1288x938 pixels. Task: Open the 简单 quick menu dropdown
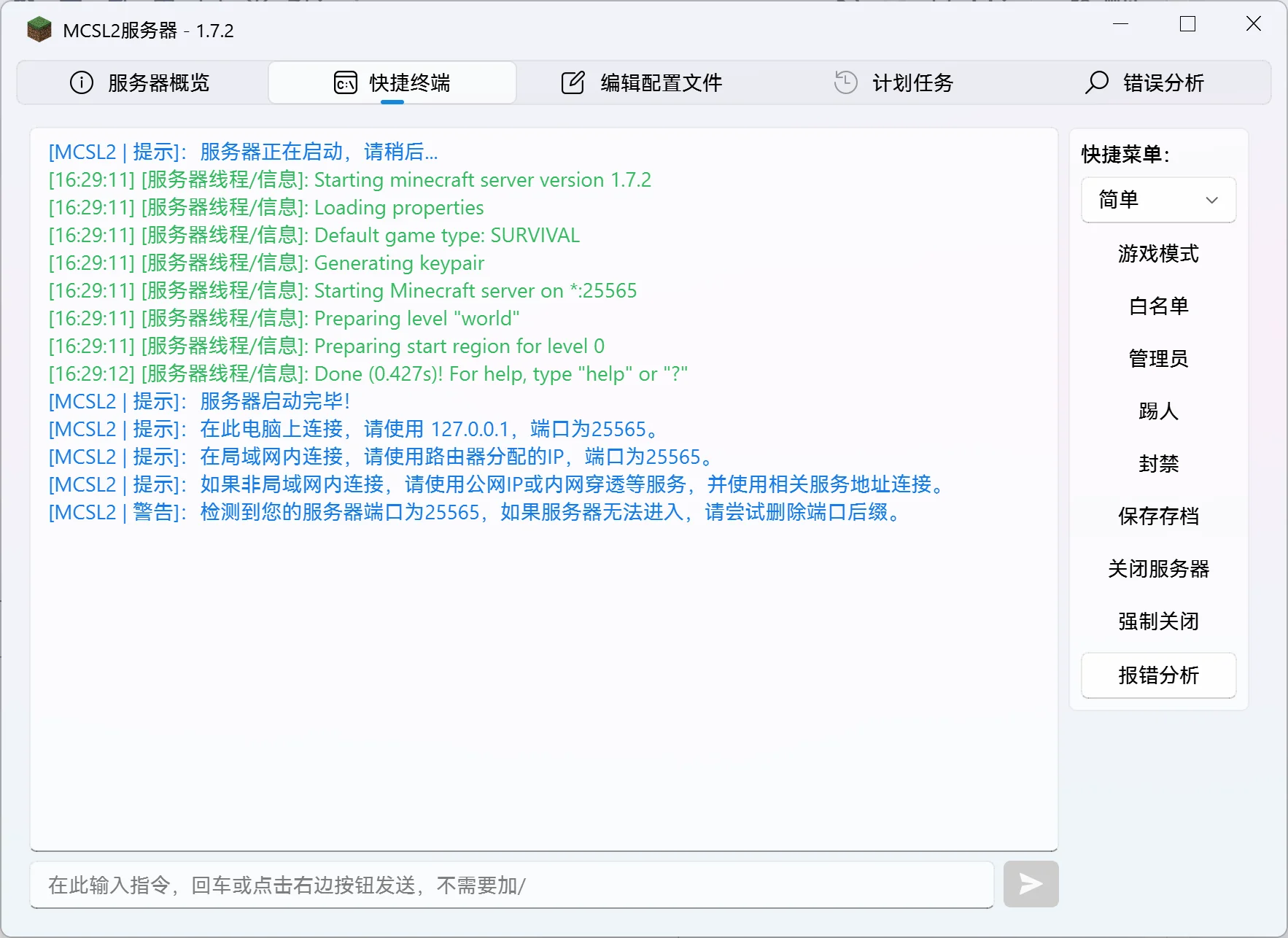click(1157, 200)
